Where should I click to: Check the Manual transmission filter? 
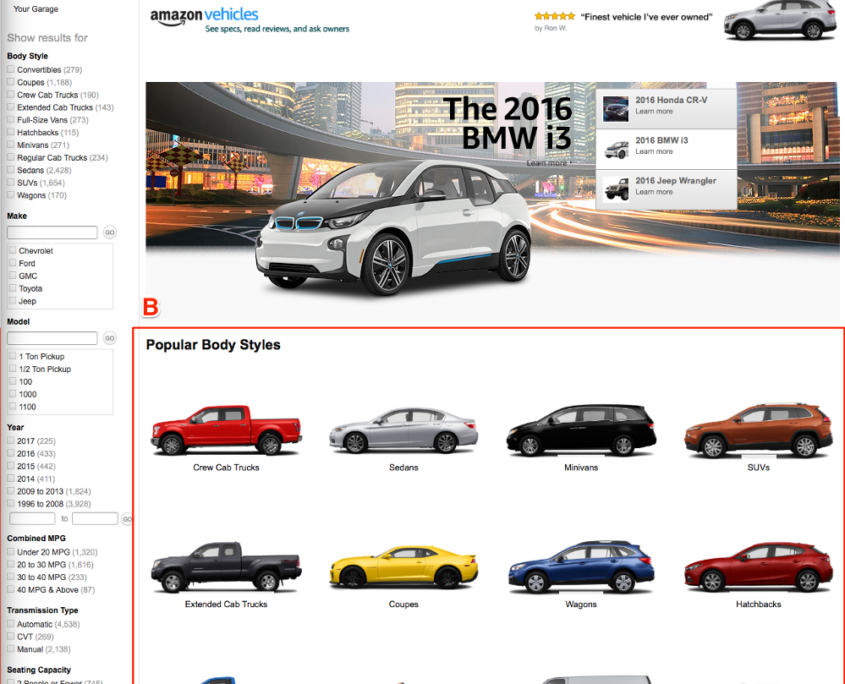click(x=11, y=649)
